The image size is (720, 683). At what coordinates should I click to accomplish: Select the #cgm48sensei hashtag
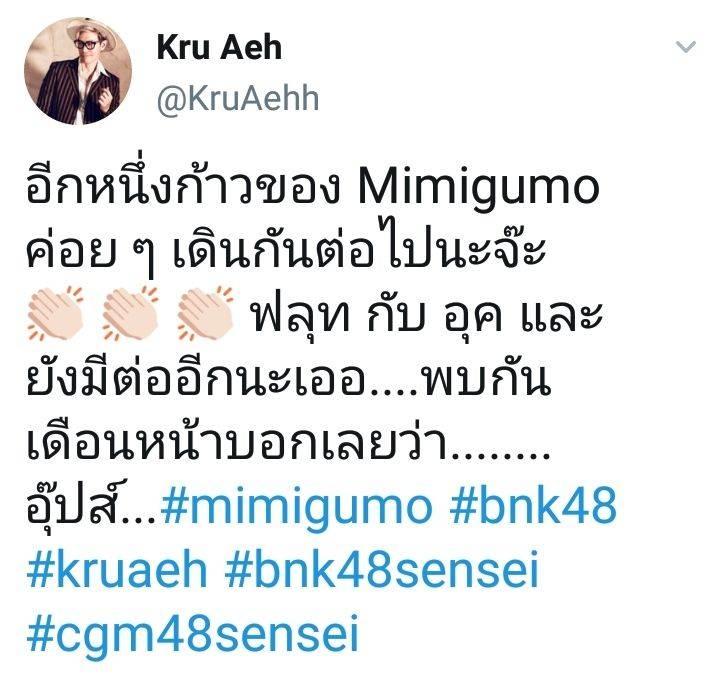tap(193, 633)
